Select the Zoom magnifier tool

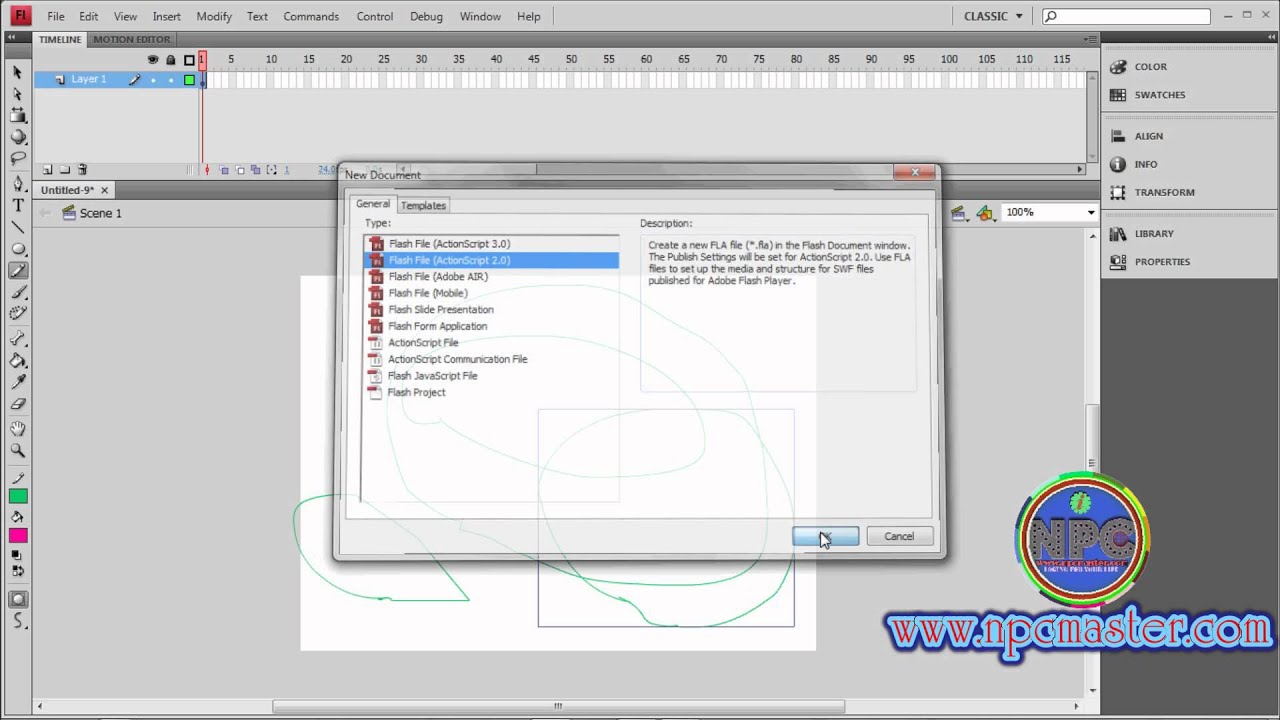pos(17,451)
